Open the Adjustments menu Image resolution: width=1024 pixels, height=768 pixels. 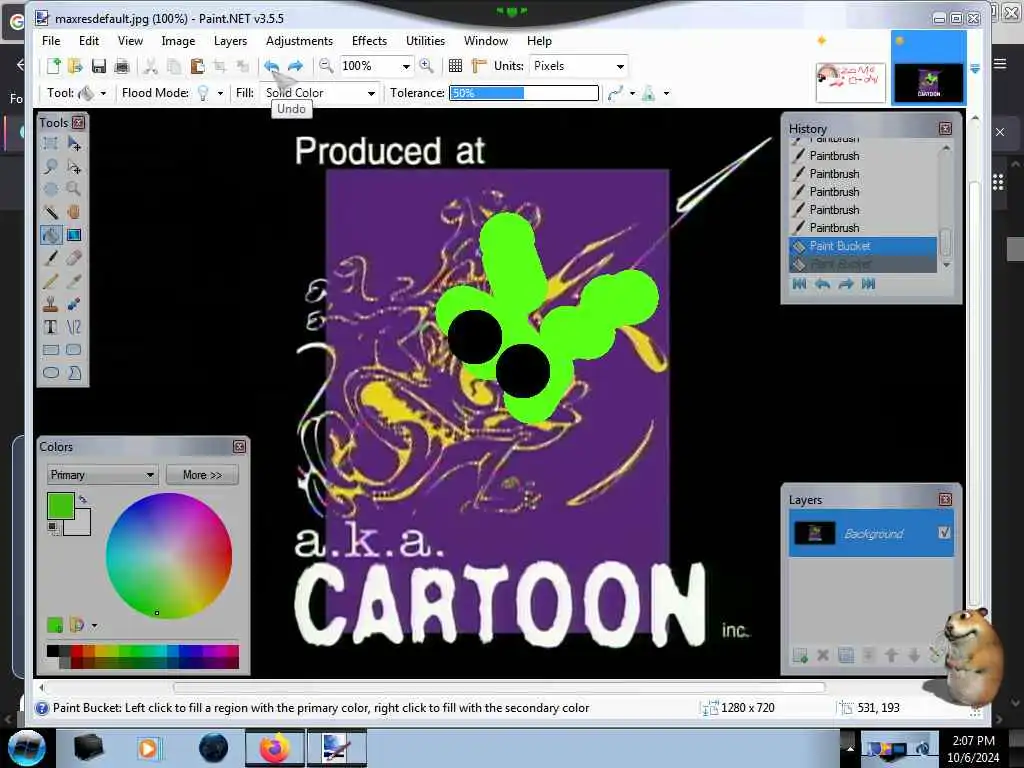click(x=299, y=40)
